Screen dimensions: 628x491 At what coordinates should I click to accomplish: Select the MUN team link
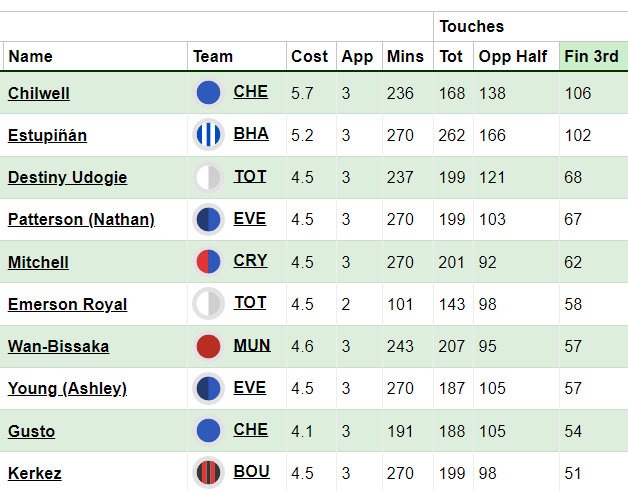pos(252,345)
